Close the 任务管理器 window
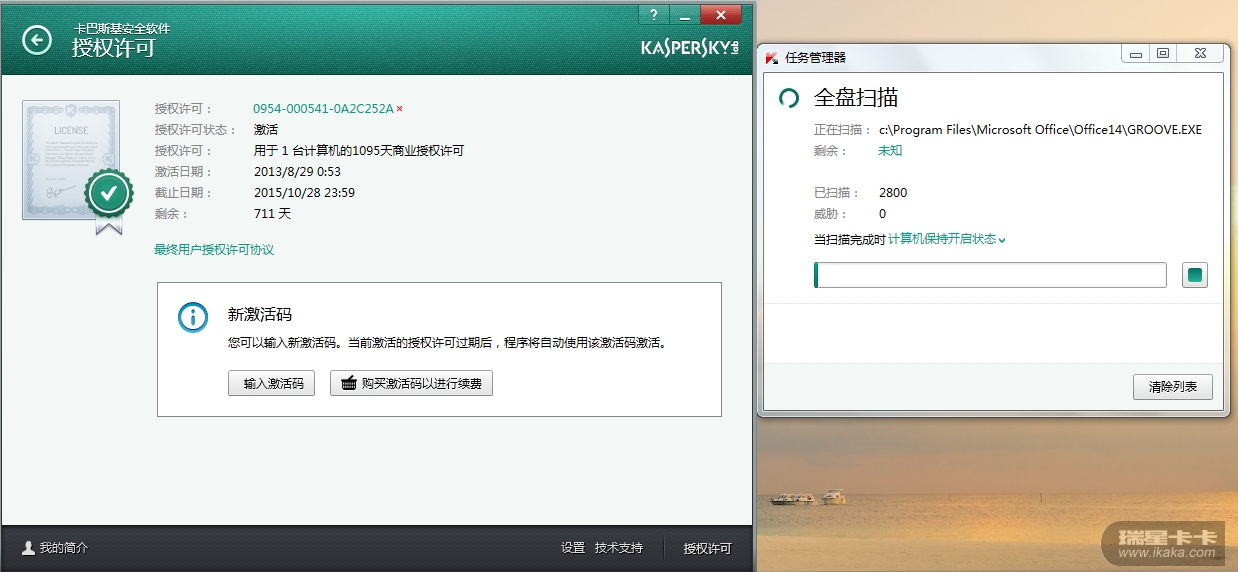Image resolution: width=1238 pixels, height=572 pixels. coord(1199,54)
